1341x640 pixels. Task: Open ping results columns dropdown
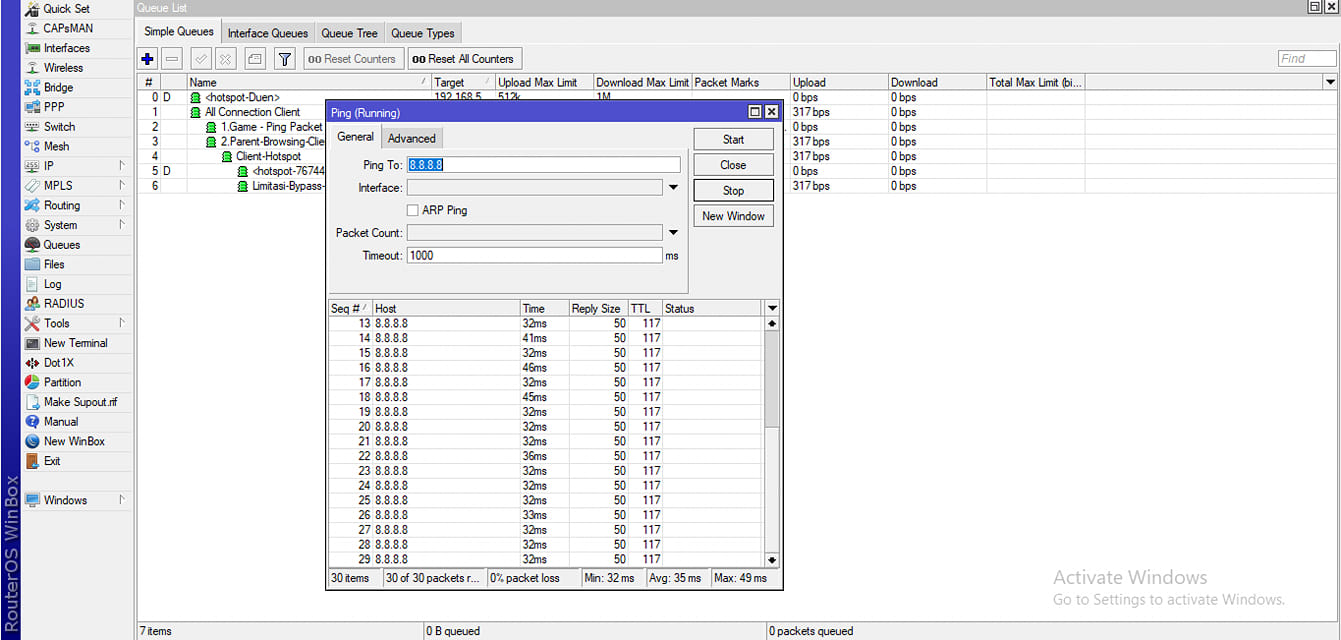tap(771, 308)
